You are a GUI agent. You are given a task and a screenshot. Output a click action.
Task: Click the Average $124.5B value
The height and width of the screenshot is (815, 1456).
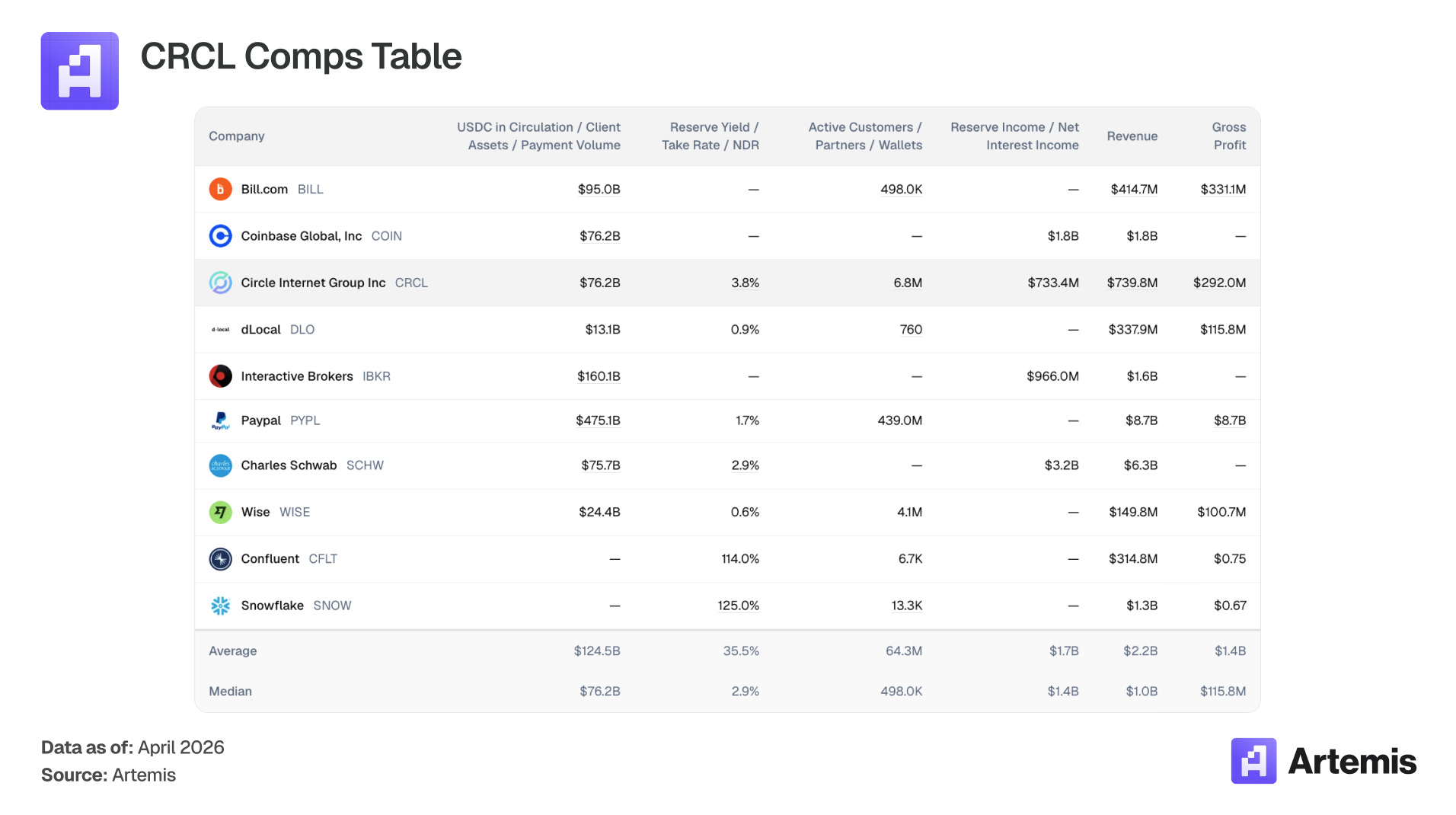coord(597,651)
